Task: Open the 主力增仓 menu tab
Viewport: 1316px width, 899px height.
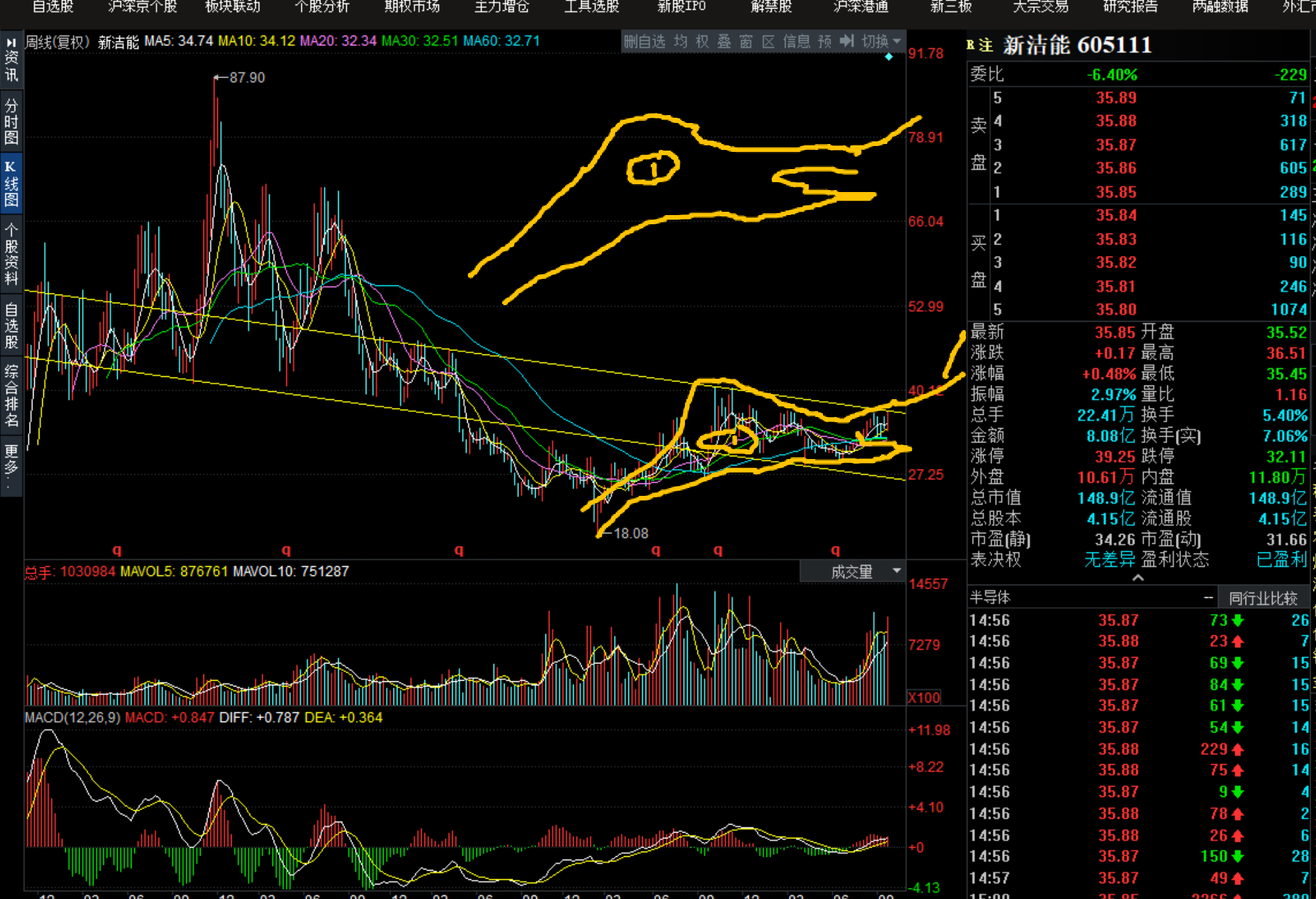Action: [x=501, y=7]
